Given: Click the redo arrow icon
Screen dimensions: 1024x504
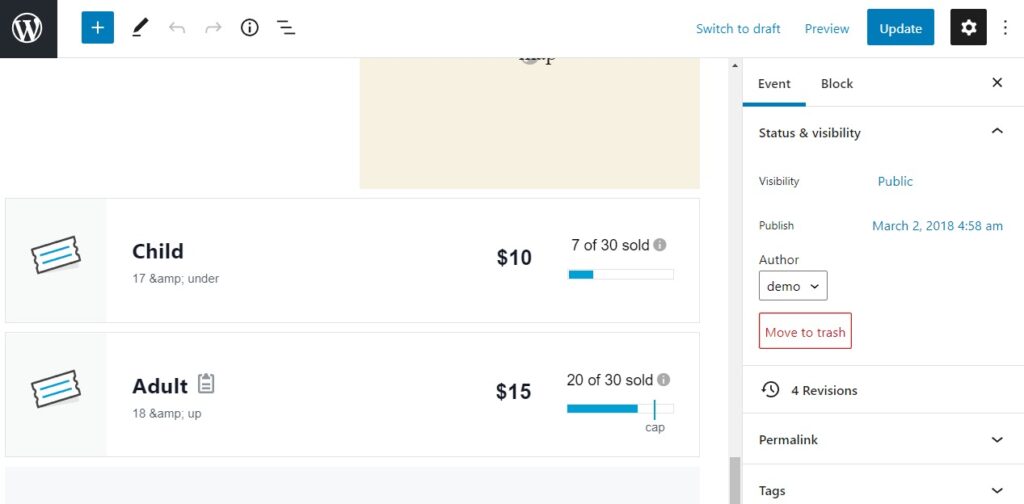Looking at the screenshot, I should (x=213, y=28).
